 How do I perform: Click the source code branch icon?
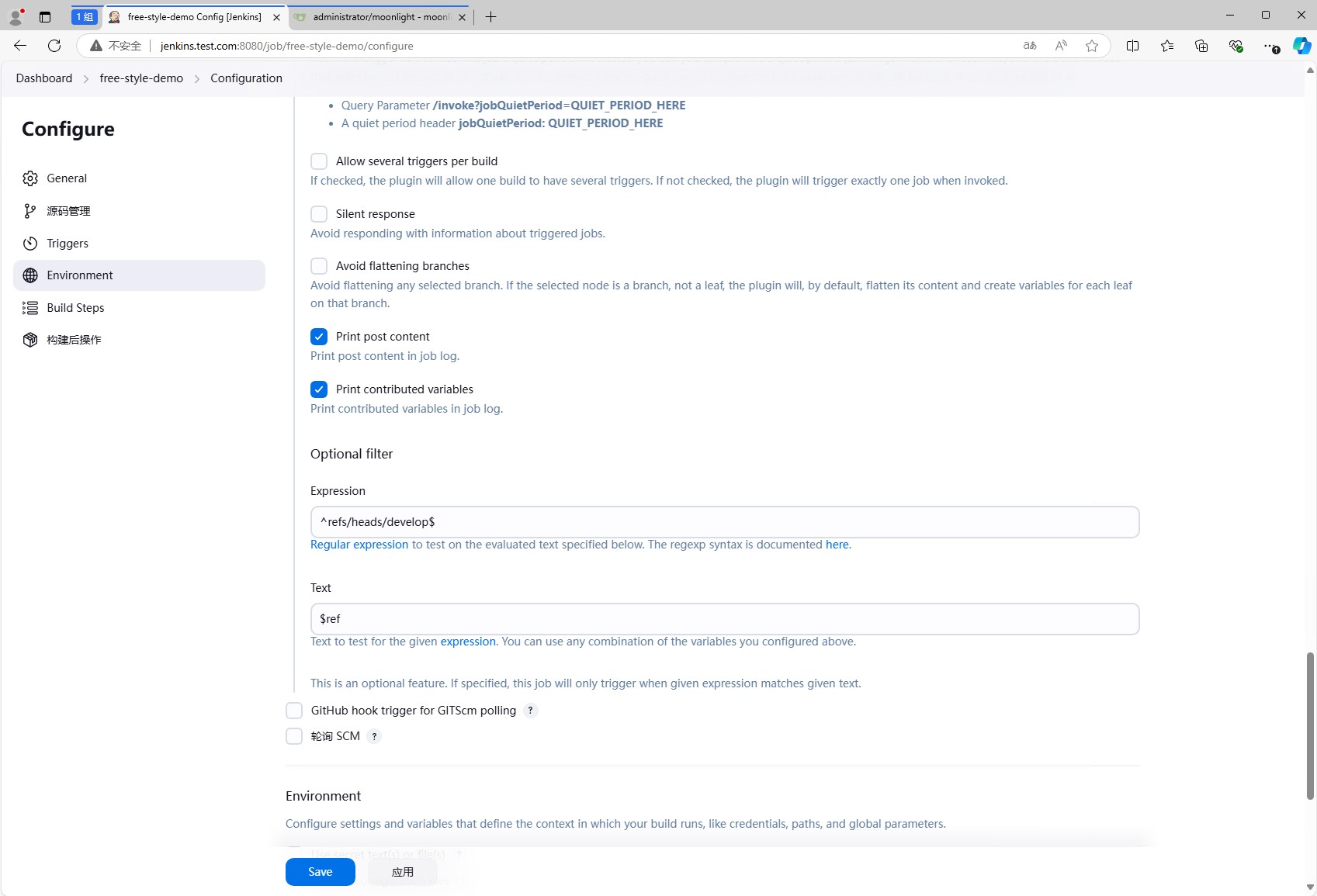[x=30, y=211]
